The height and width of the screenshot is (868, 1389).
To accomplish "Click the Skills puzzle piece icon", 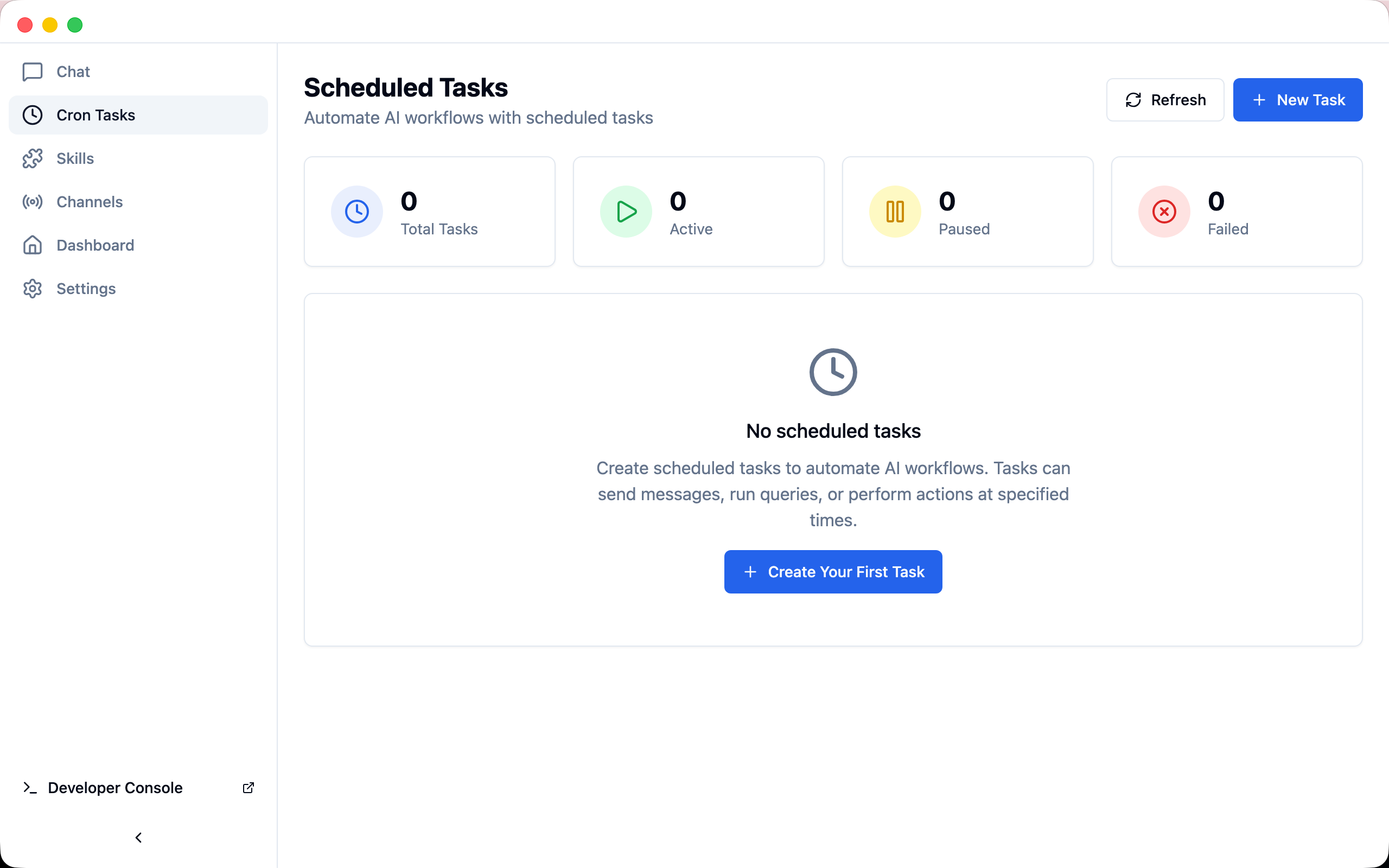I will point(32,158).
